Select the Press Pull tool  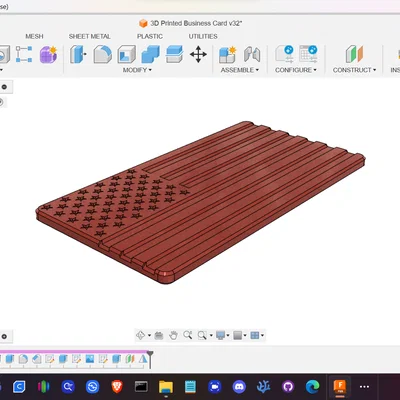click(78, 55)
